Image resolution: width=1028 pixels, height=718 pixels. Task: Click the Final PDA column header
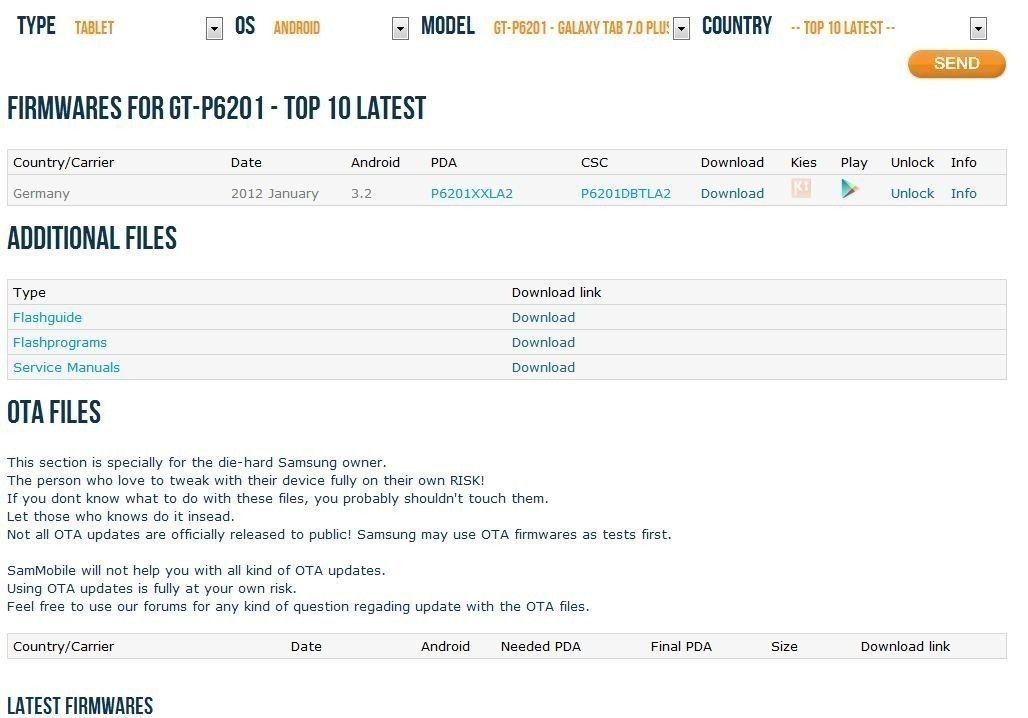(x=681, y=647)
